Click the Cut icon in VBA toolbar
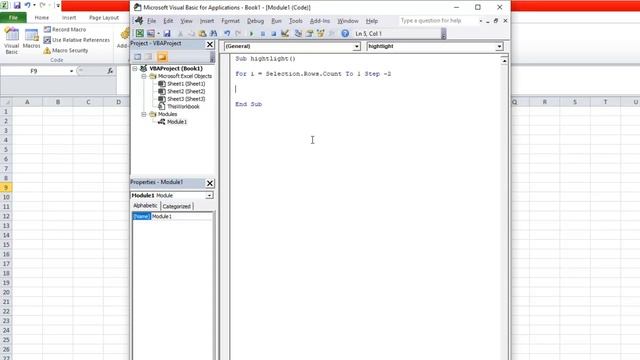This screenshot has width=640, height=360. 180,34
